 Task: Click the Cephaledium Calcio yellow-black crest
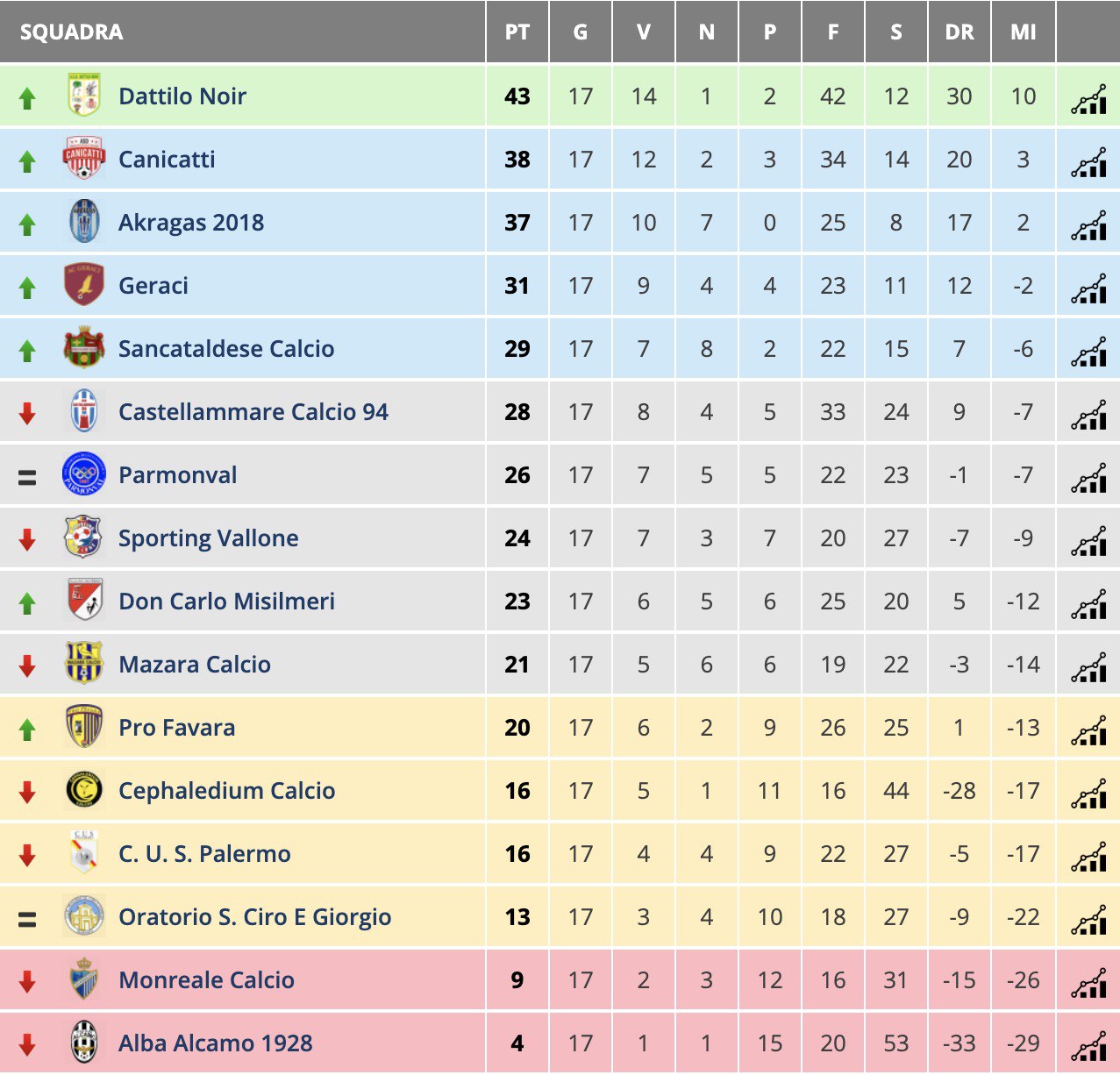coord(84,790)
